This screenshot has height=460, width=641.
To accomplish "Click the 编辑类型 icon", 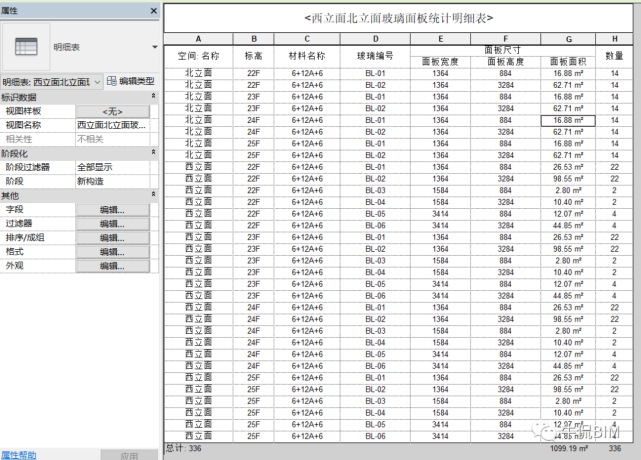I will pyautogui.click(x=112, y=81).
